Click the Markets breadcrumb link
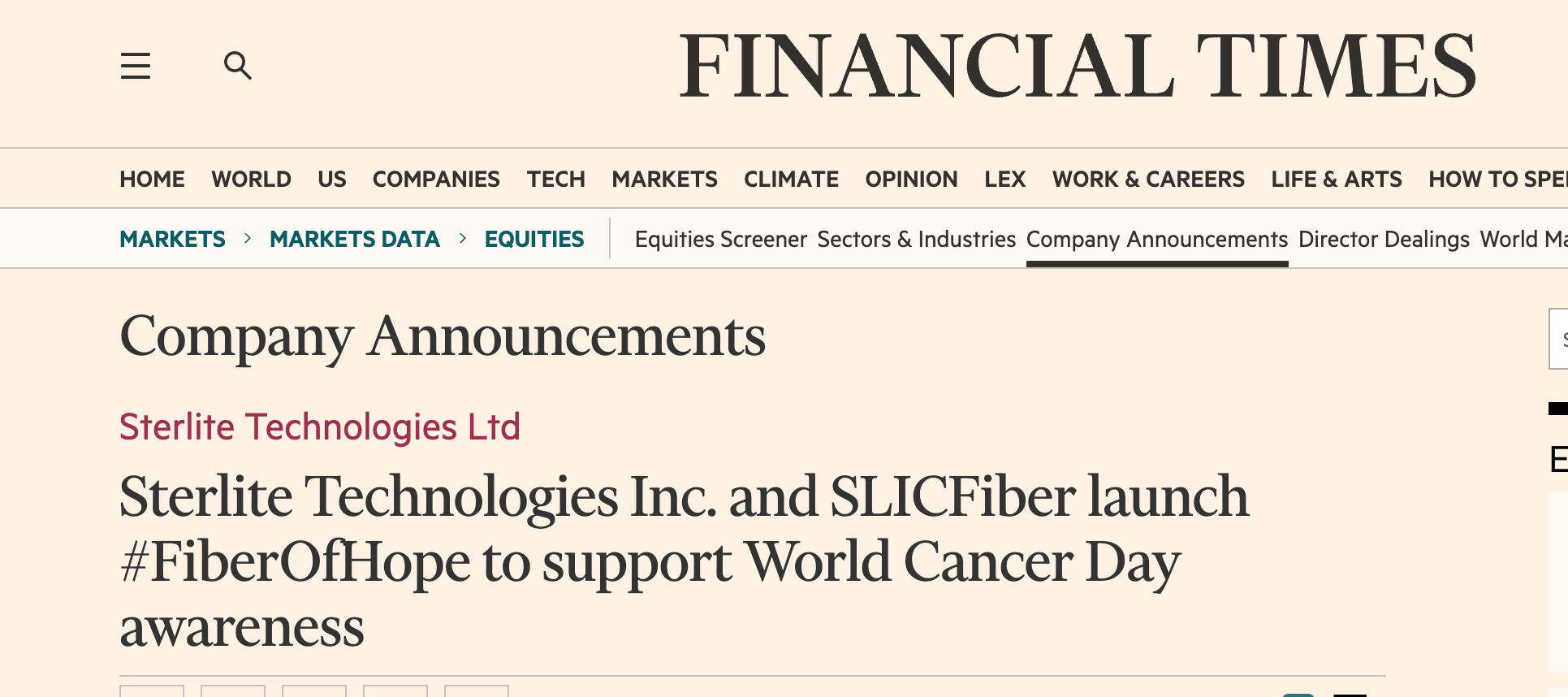Screen dimensions: 1568x697 pyautogui.click(x=172, y=239)
